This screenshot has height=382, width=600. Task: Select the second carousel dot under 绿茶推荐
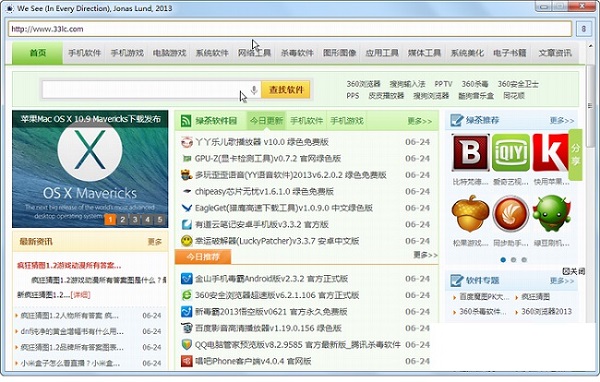(x=514, y=260)
